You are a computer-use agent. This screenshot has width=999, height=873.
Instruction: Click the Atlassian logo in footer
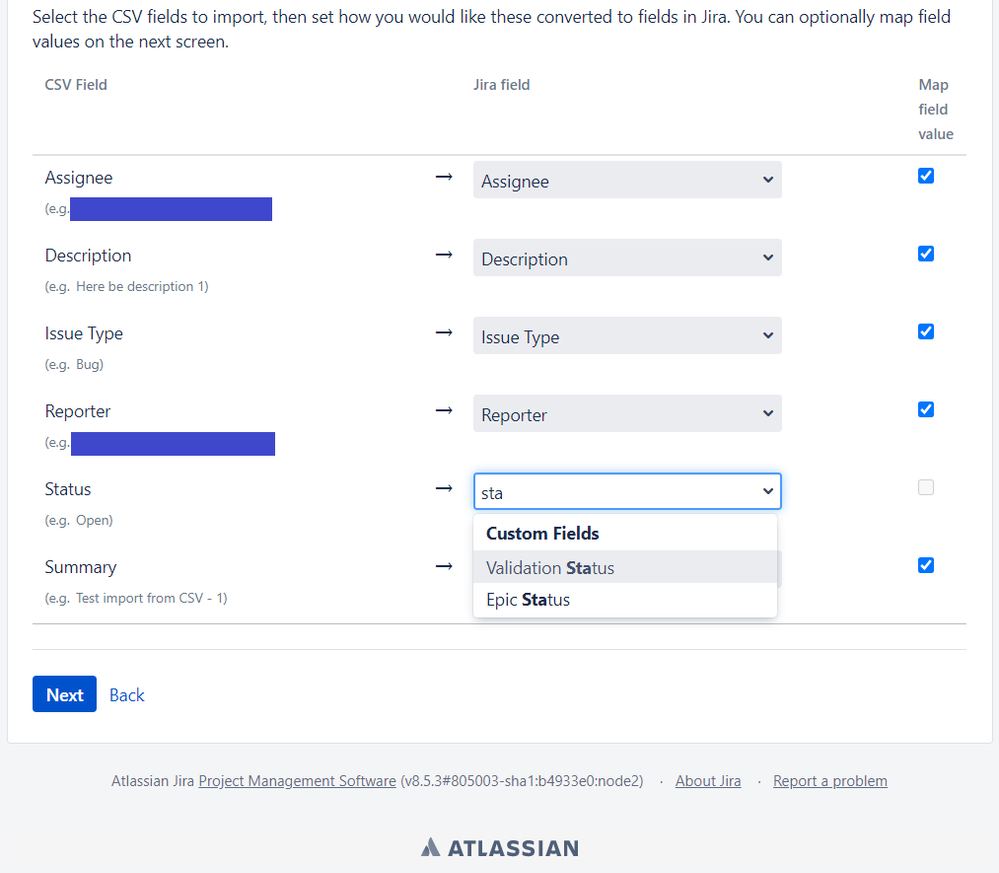[500, 848]
